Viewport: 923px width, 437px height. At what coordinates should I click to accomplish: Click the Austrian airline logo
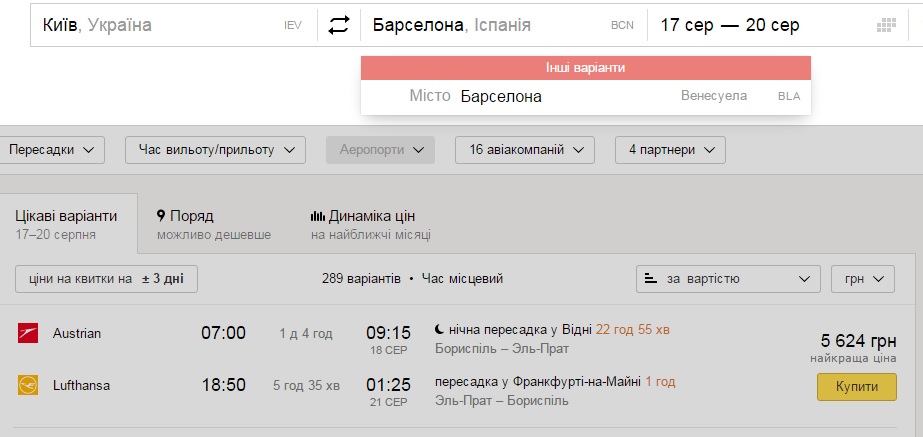coord(28,333)
